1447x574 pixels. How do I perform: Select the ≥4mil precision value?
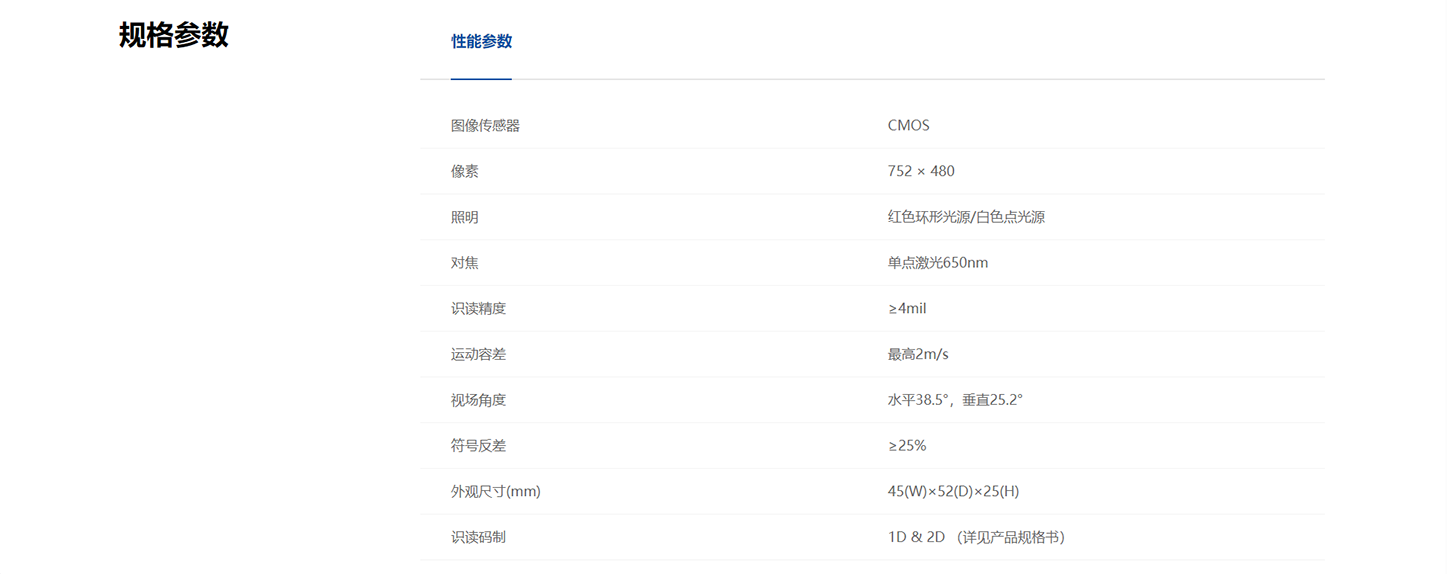[x=907, y=308]
